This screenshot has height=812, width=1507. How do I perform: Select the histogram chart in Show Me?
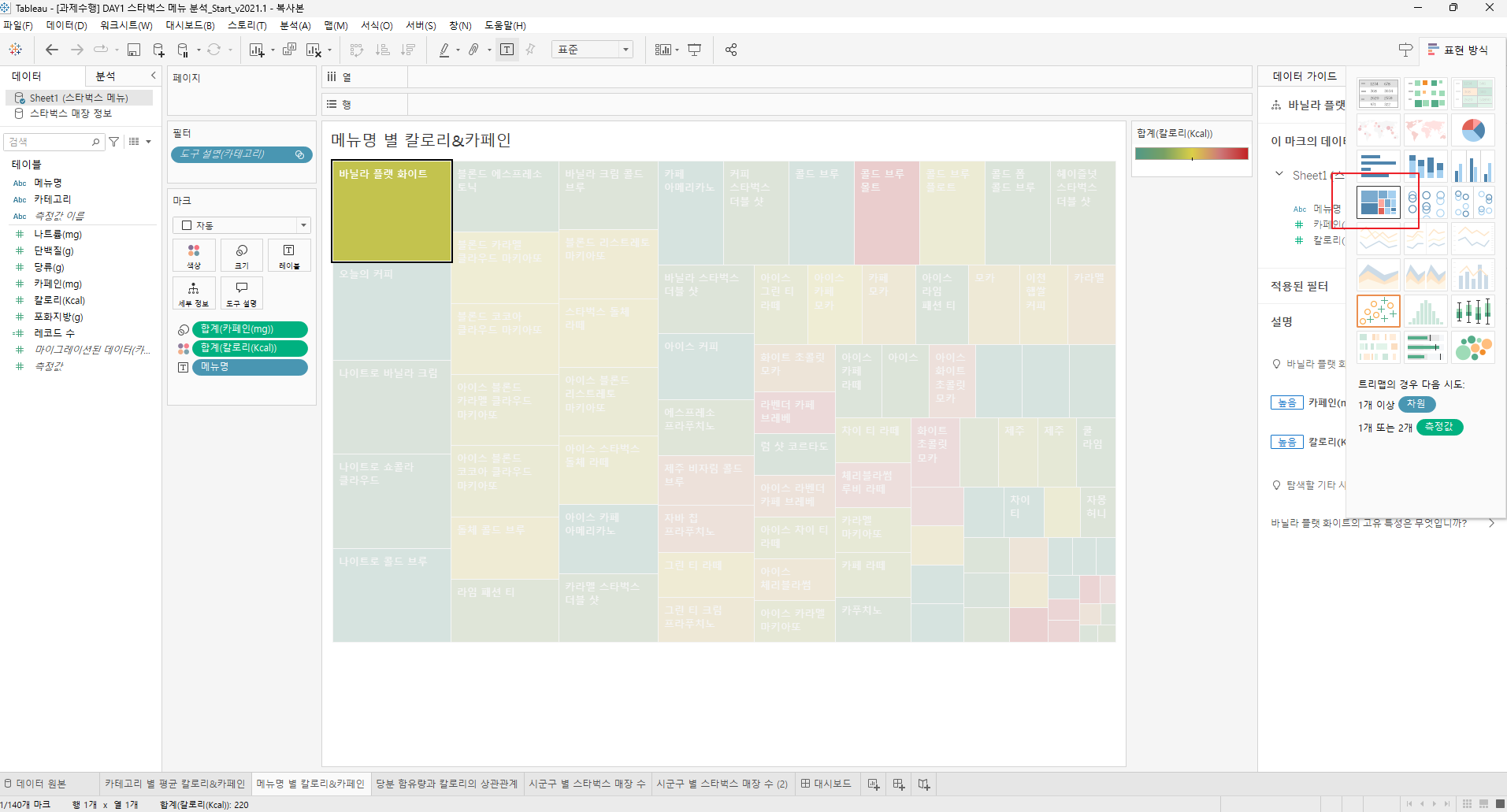click(1426, 311)
